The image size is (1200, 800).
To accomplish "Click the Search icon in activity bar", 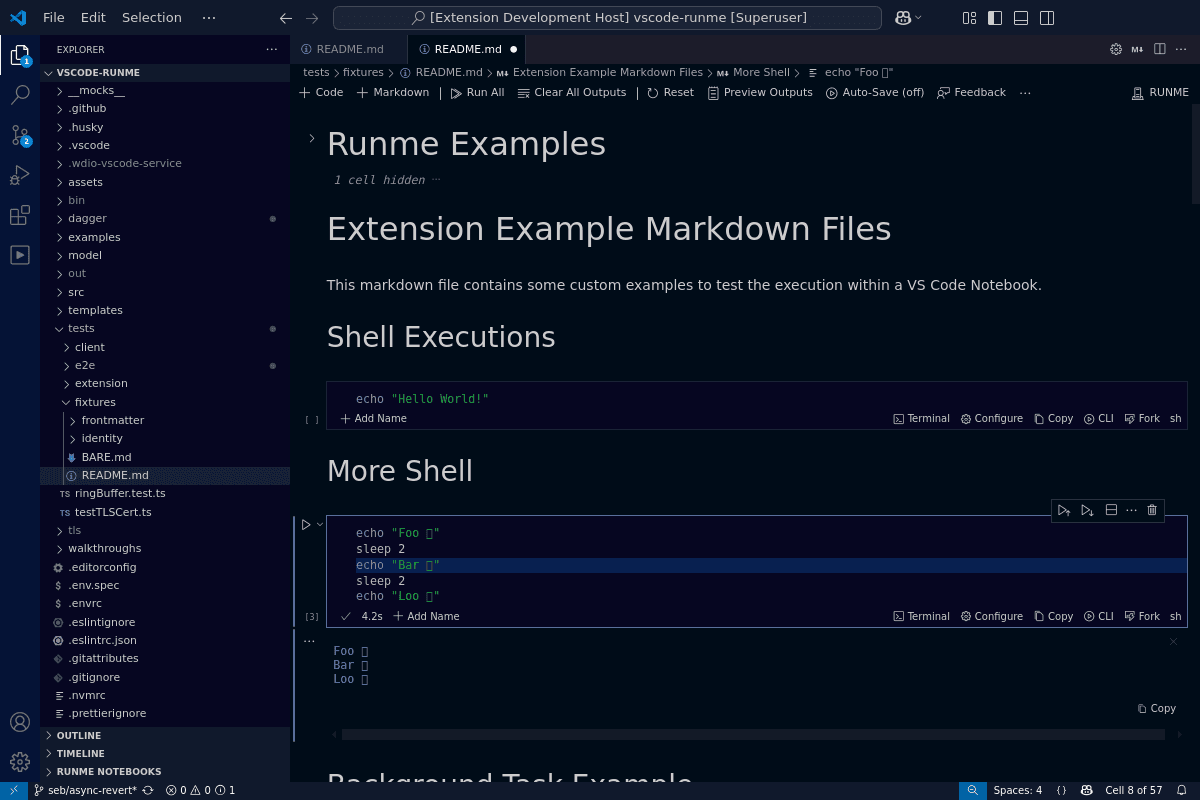I will tap(20, 95).
